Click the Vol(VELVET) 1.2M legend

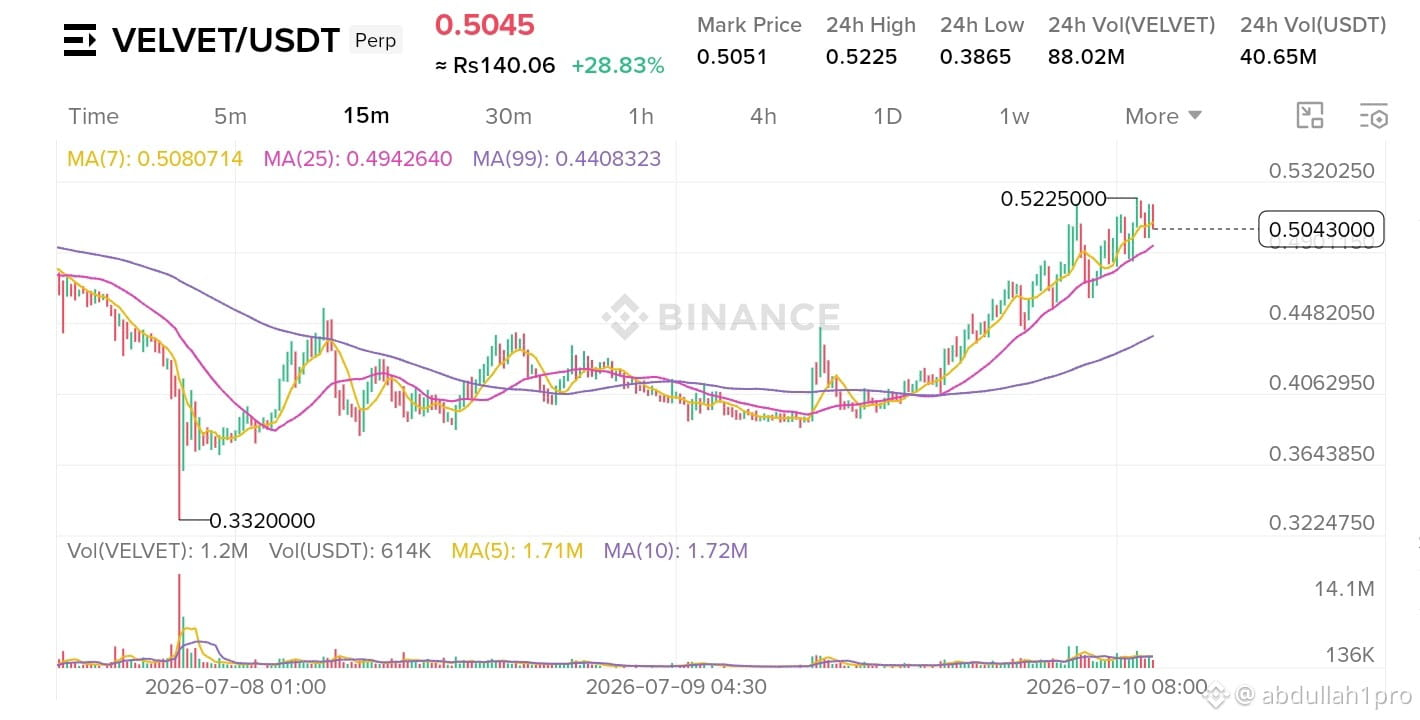coord(158,550)
